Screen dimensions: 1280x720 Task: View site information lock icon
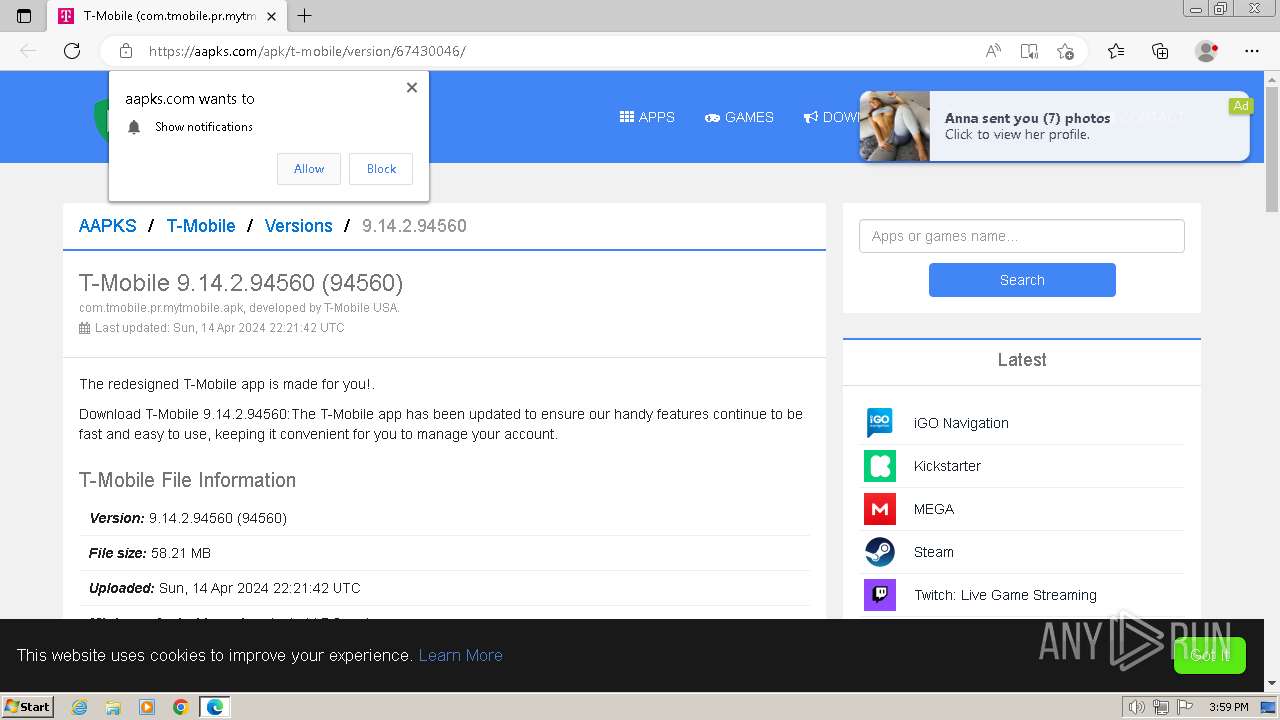[126, 51]
